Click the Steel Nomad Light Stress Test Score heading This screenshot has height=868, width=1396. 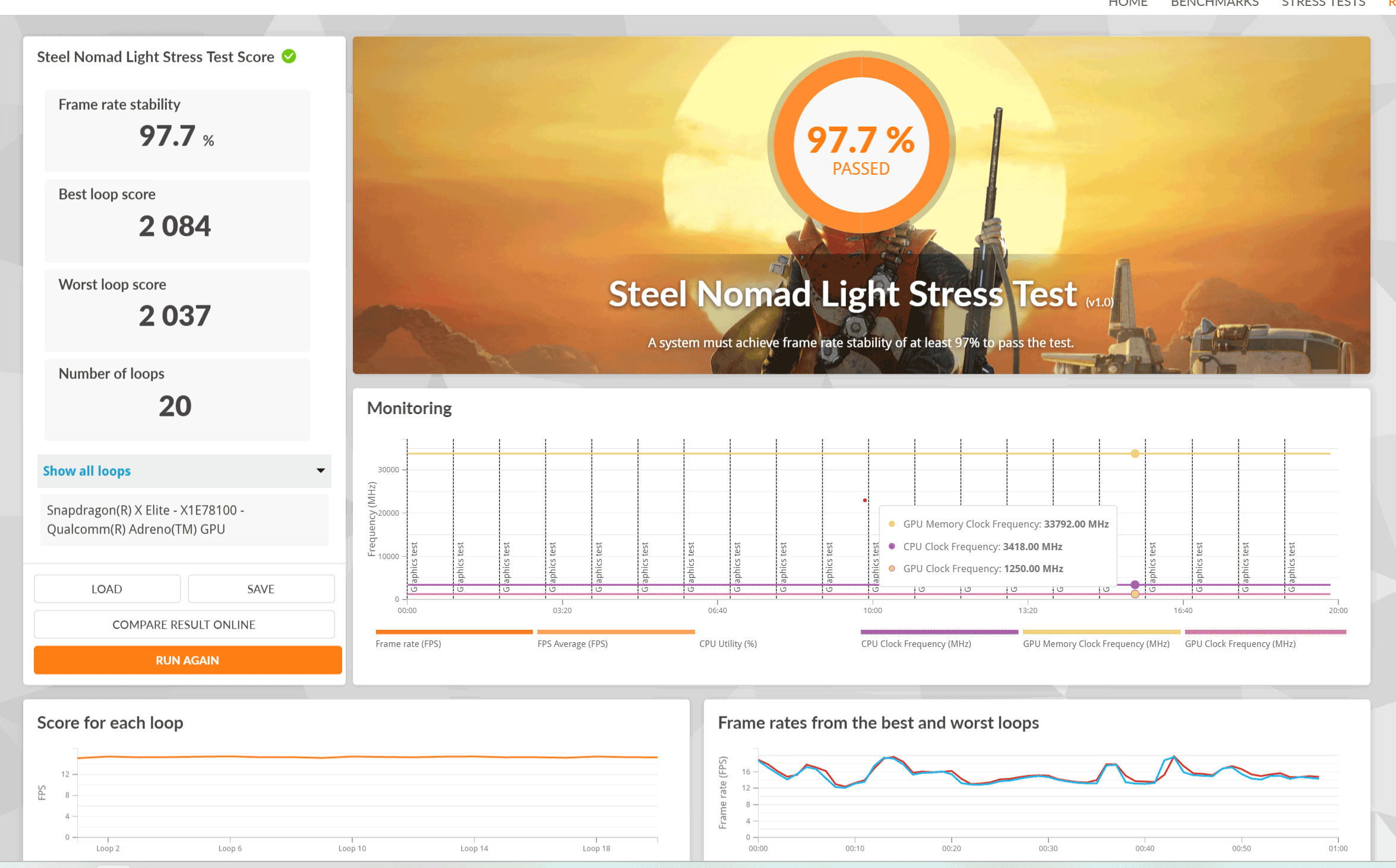156,57
